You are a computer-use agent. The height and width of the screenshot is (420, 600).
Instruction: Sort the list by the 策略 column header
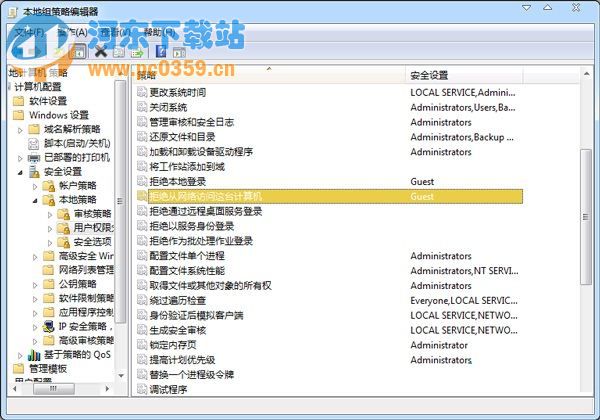[x=269, y=75]
